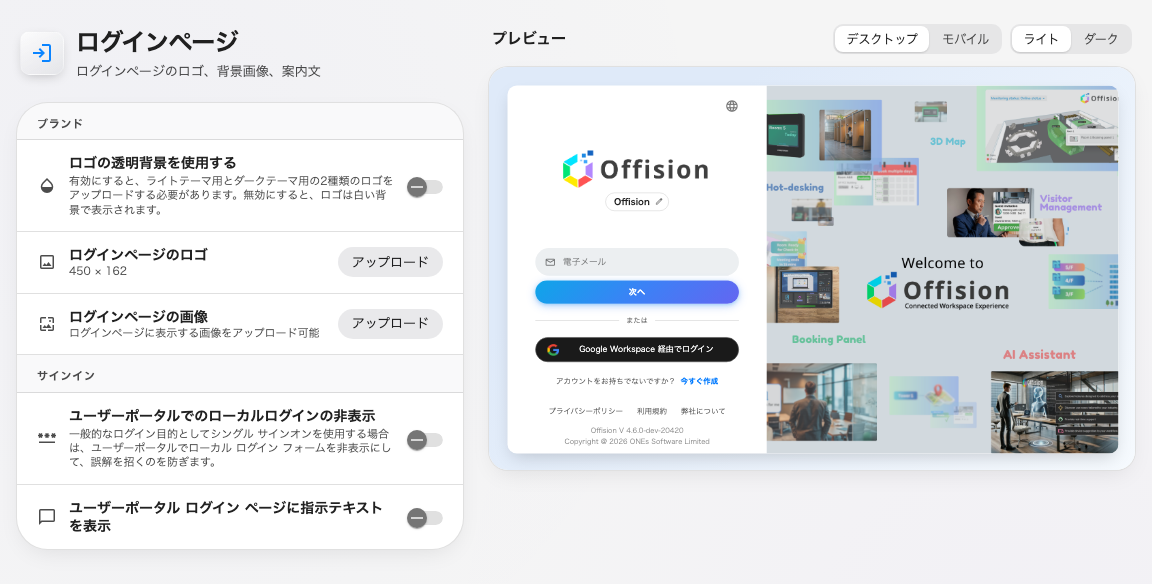1152x584 pixels.
Task: Switch preview to モバイル
Action: [x=965, y=39]
